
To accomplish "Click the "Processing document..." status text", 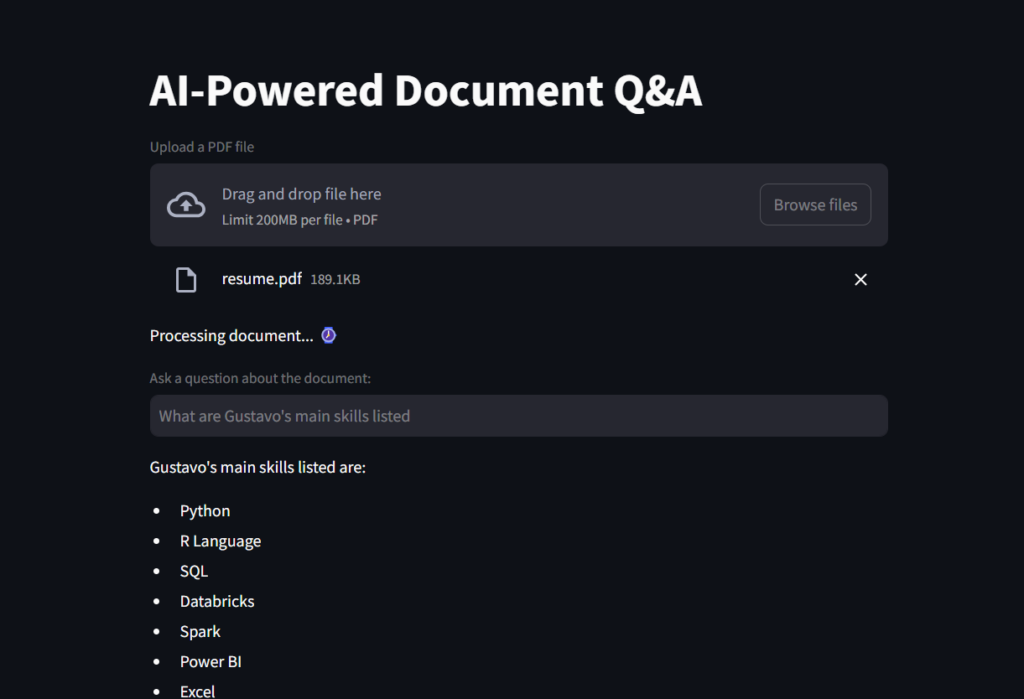I will (231, 336).
